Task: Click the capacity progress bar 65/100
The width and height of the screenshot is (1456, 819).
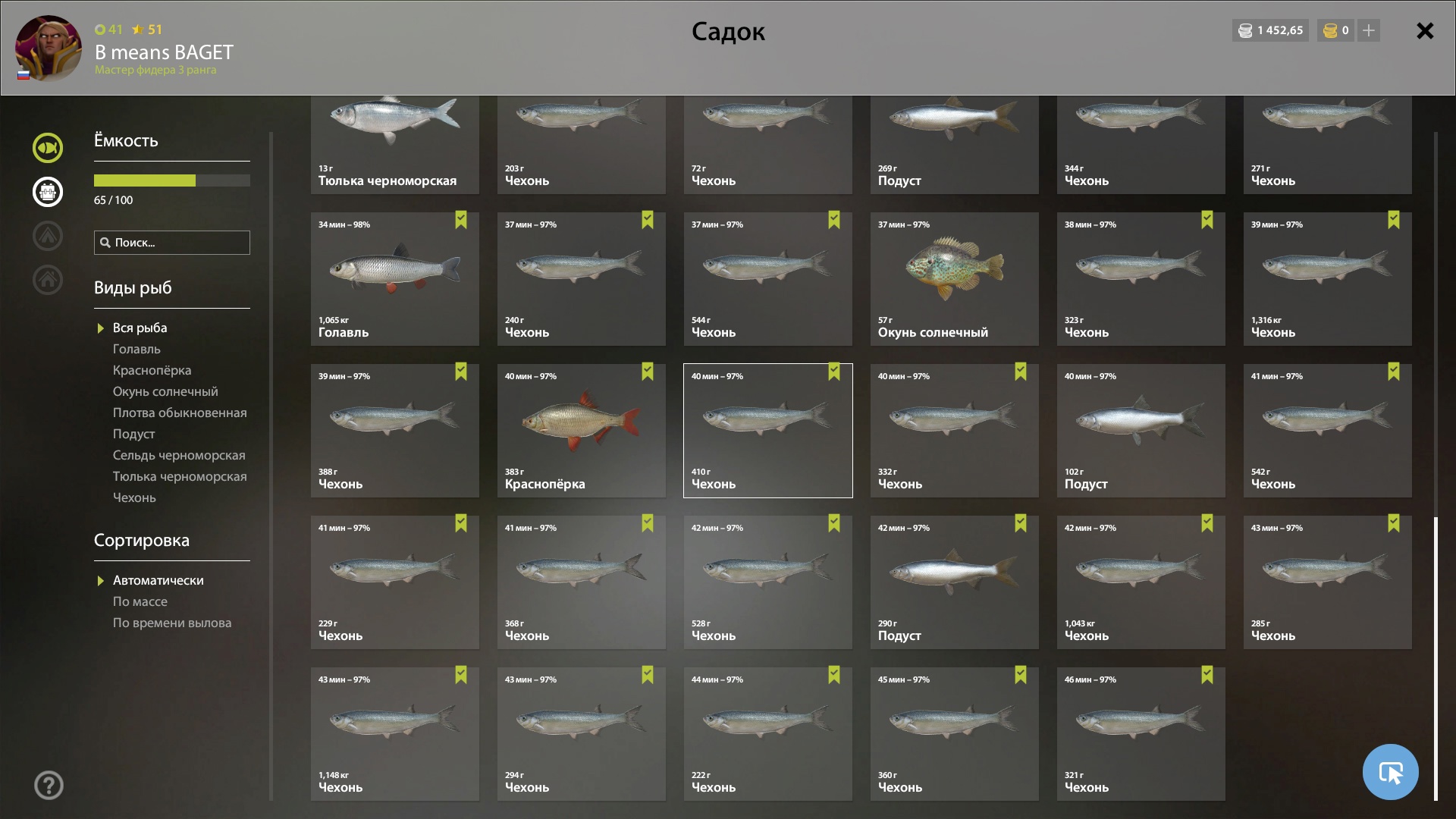Action: [172, 180]
